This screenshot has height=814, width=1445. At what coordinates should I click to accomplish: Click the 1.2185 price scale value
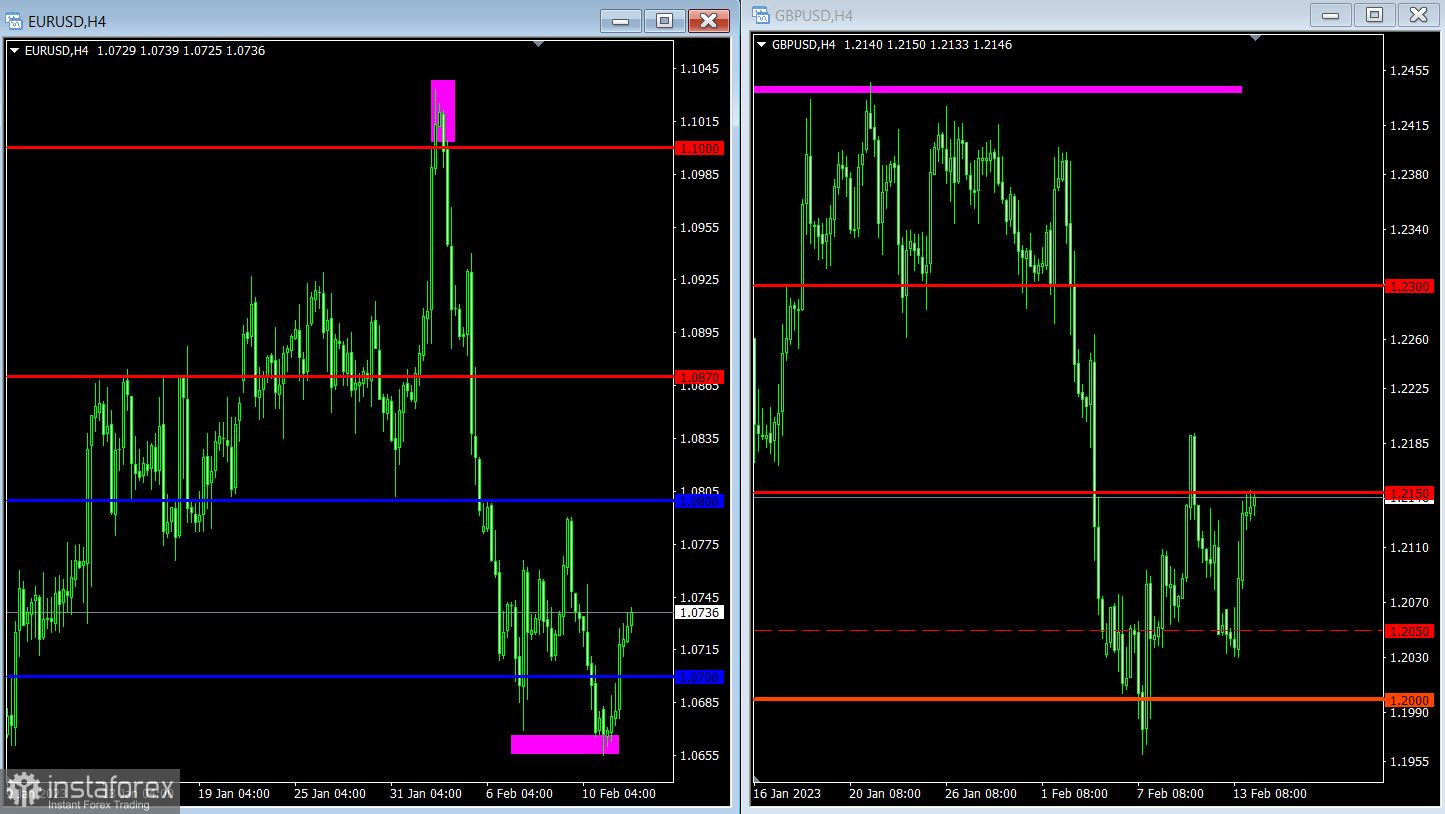coord(1409,443)
